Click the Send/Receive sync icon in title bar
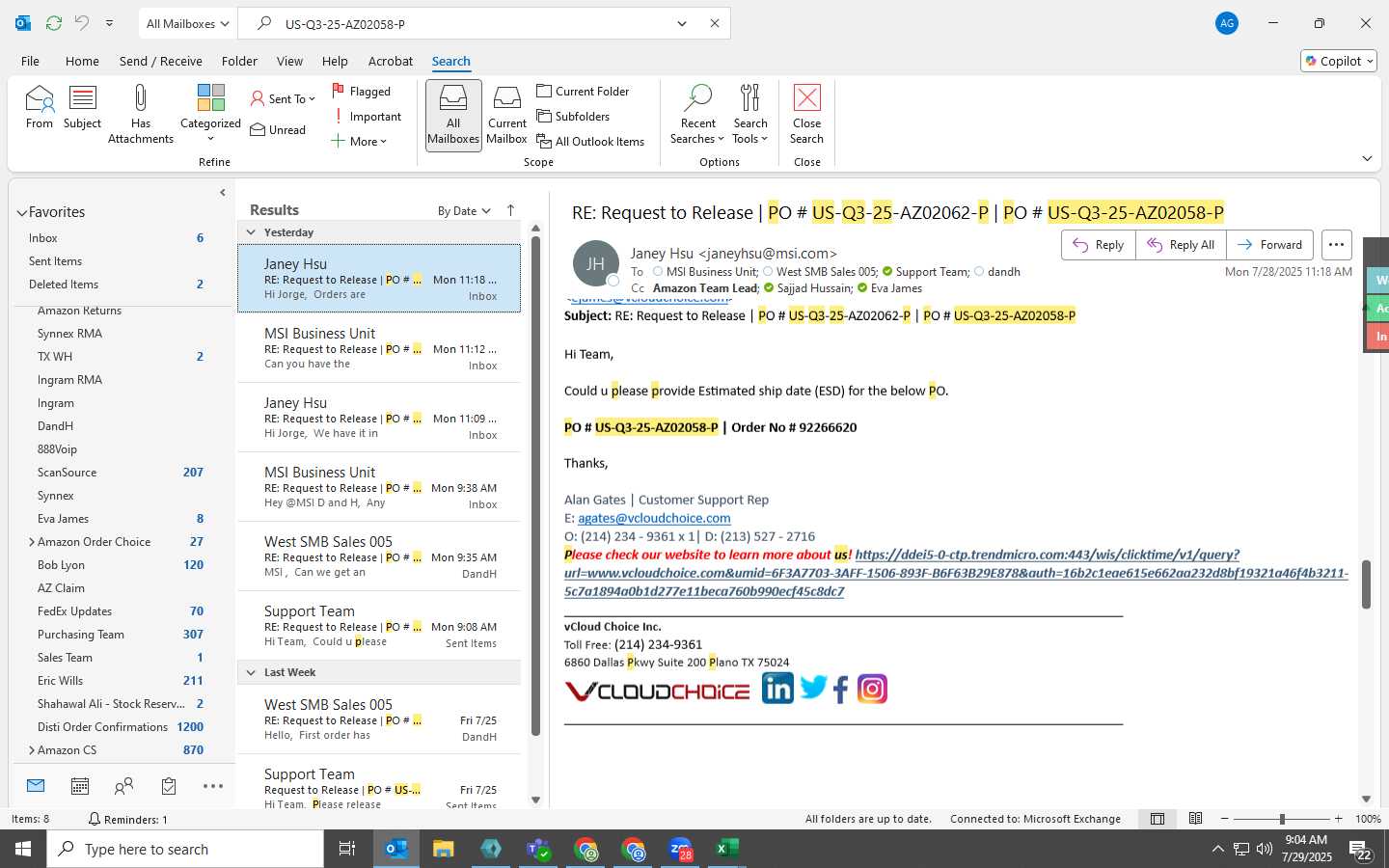This screenshot has width=1389, height=868. point(54,23)
